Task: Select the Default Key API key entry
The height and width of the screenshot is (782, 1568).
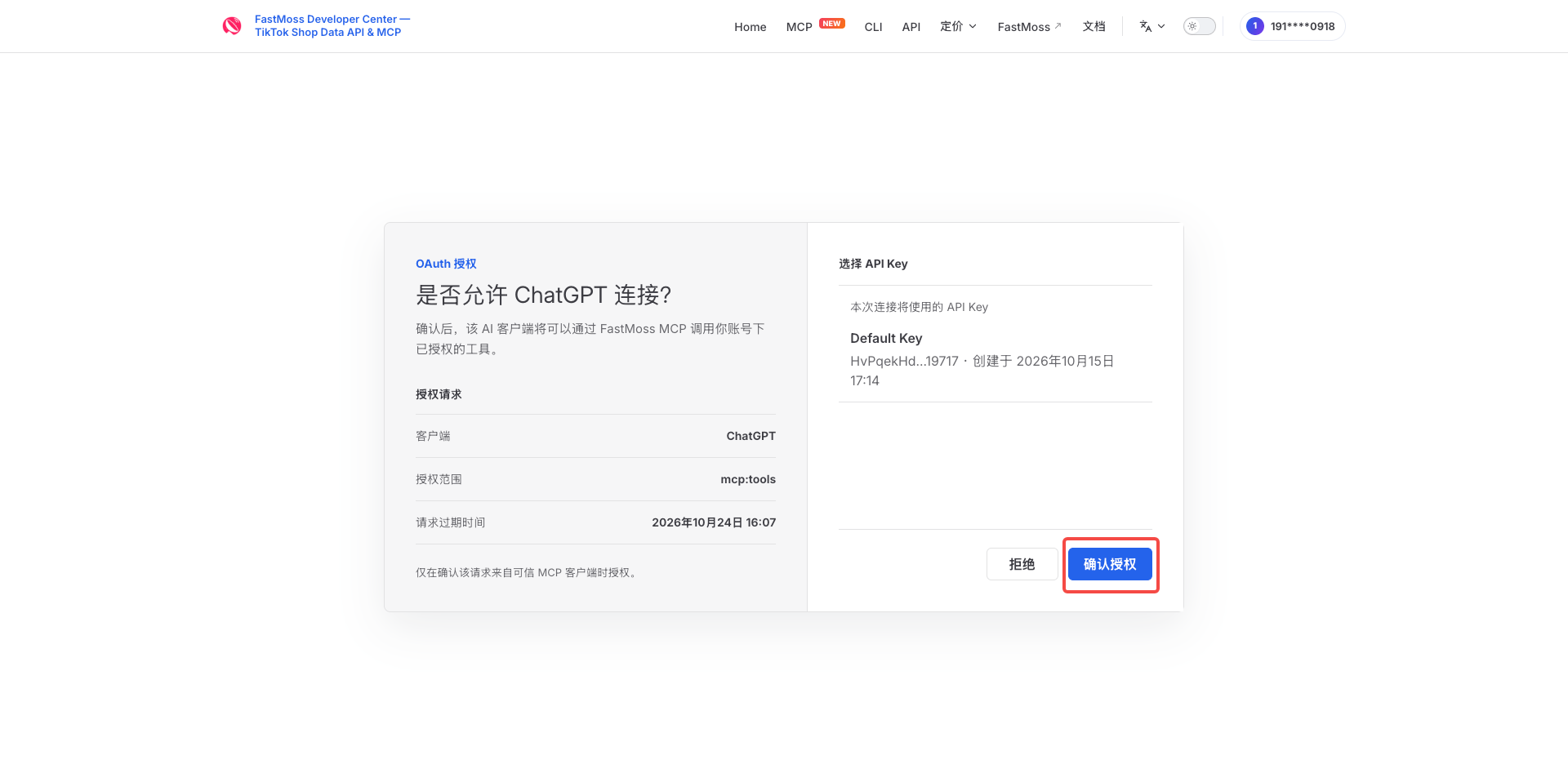Action: tap(995, 359)
